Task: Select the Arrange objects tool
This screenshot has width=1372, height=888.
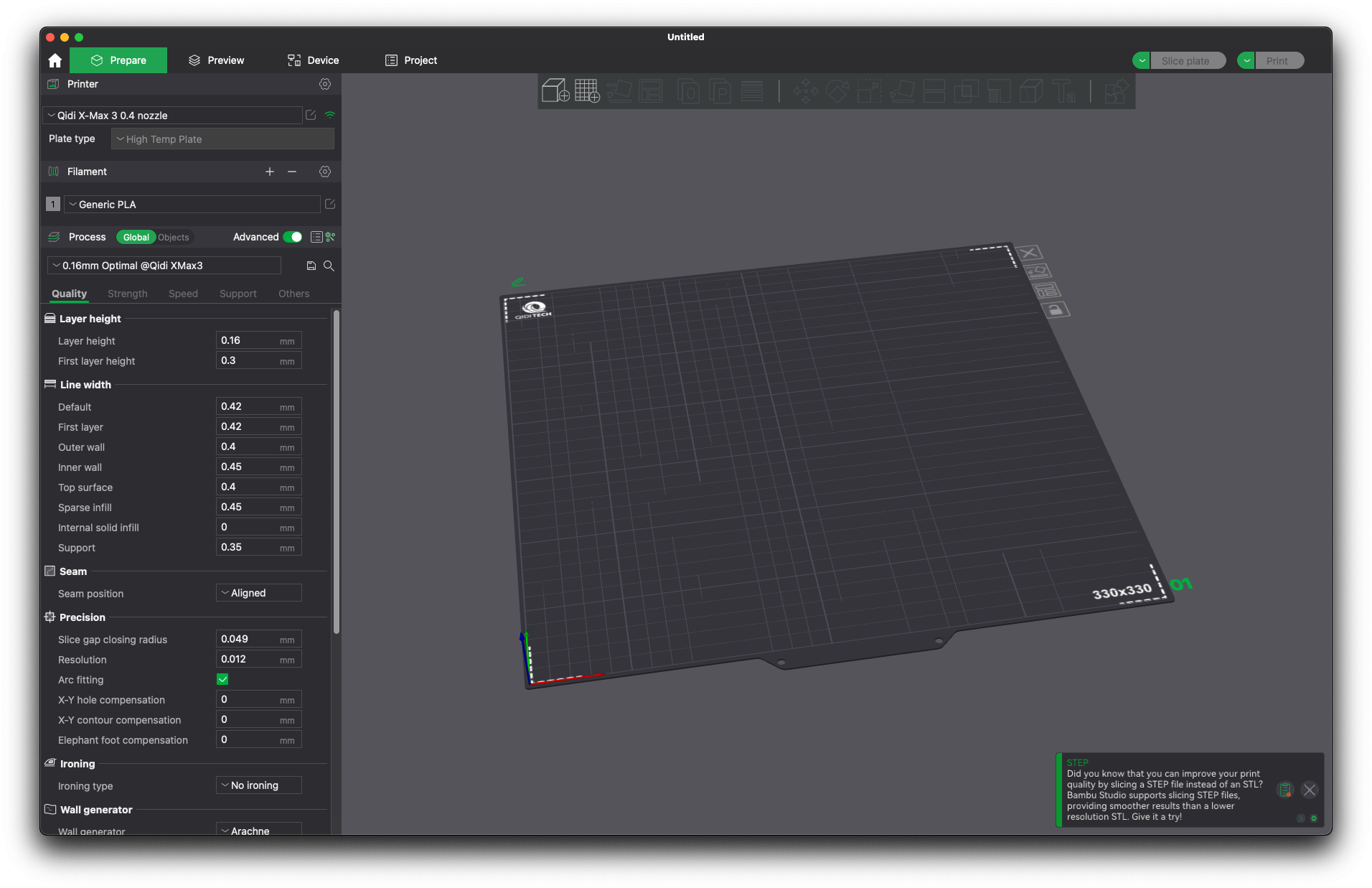Action: pos(651,91)
